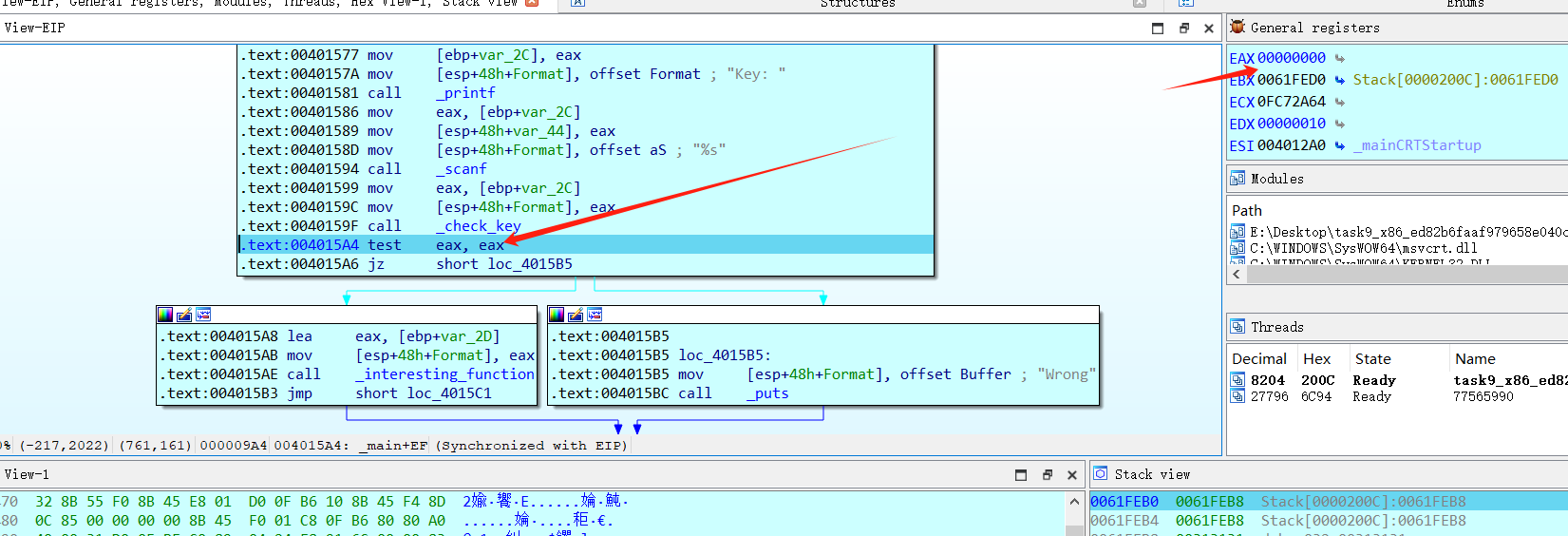Select the thread 8204 row icon
Image resolution: width=1568 pixels, height=536 pixels.
(x=1237, y=380)
